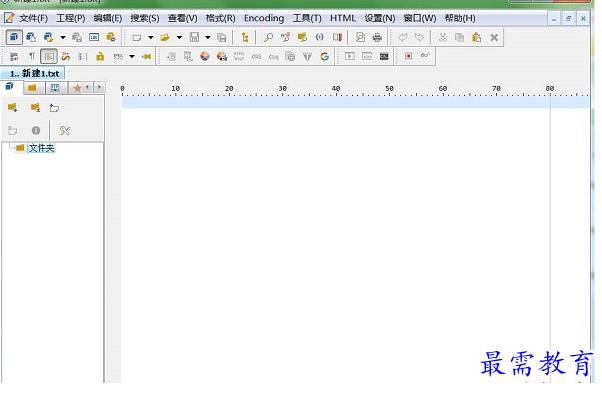Screen dimensions: 602x395
Task: Select the 文件夹 tree item
Action: [41, 148]
